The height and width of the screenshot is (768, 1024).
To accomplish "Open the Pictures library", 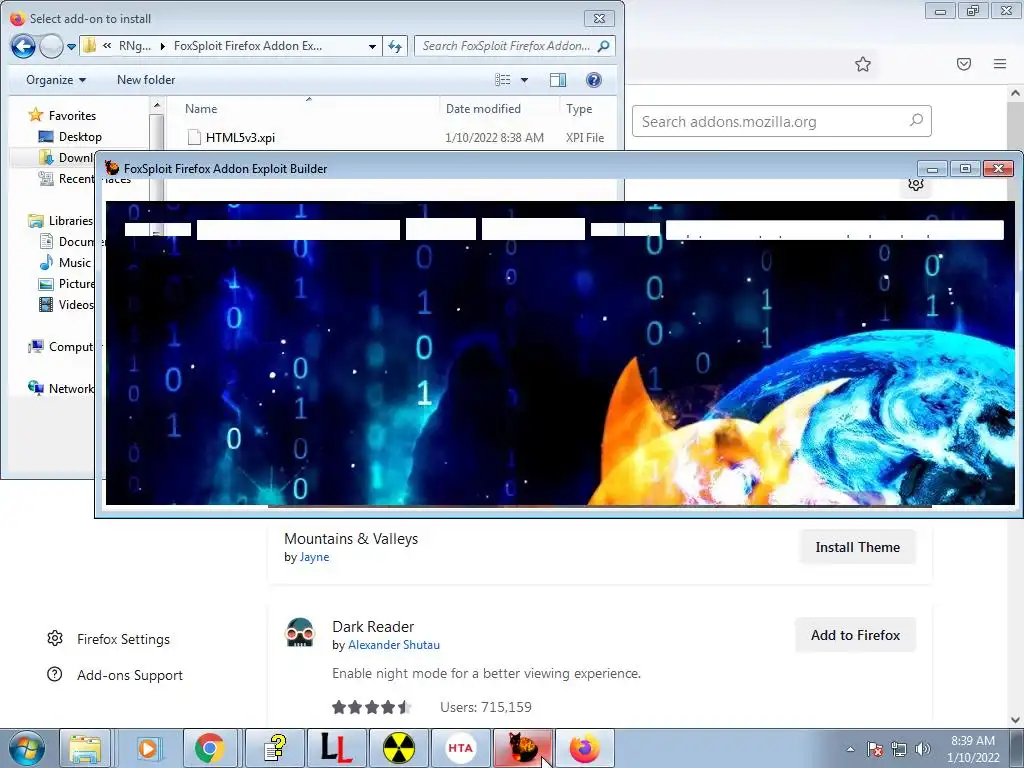I will [67, 283].
